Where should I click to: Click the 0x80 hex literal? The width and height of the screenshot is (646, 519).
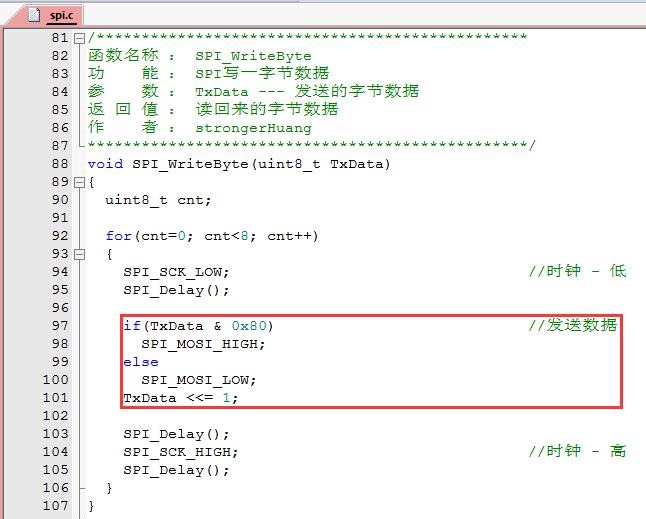pos(249,326)
